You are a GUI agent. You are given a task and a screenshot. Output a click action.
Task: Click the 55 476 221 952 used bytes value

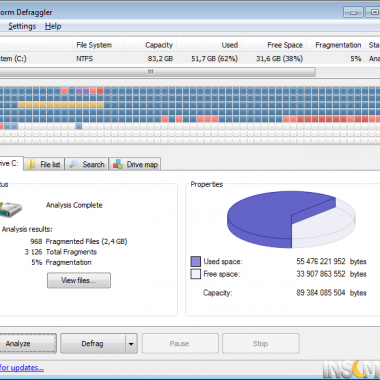(x=321, y=261)
